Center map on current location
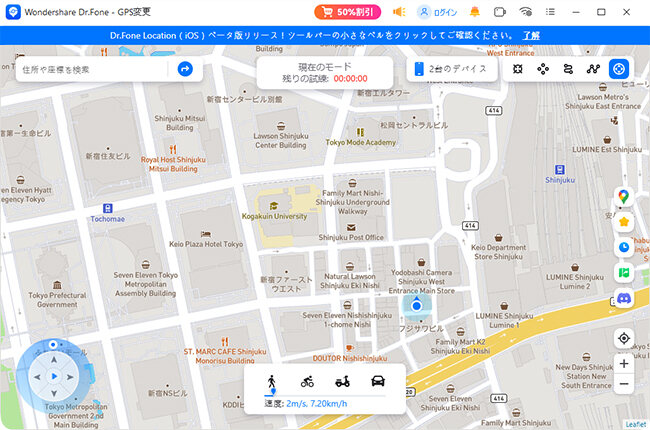Viewport: 650px width, 430px height. coord(624,338)
